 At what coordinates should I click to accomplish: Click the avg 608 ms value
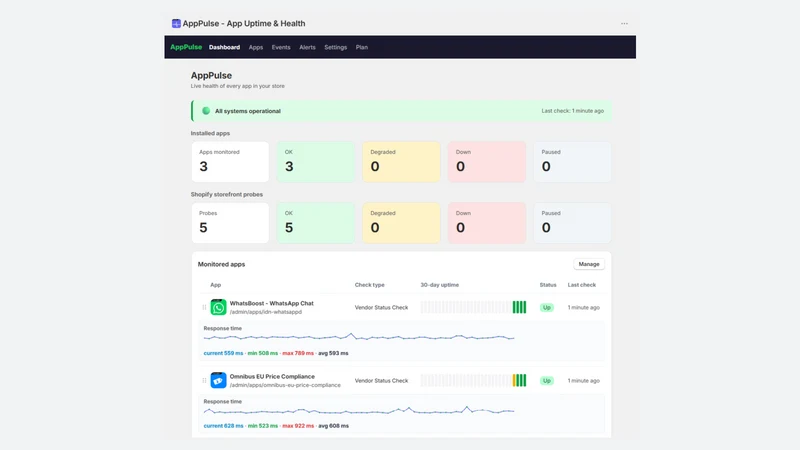[x=334, y=426]
